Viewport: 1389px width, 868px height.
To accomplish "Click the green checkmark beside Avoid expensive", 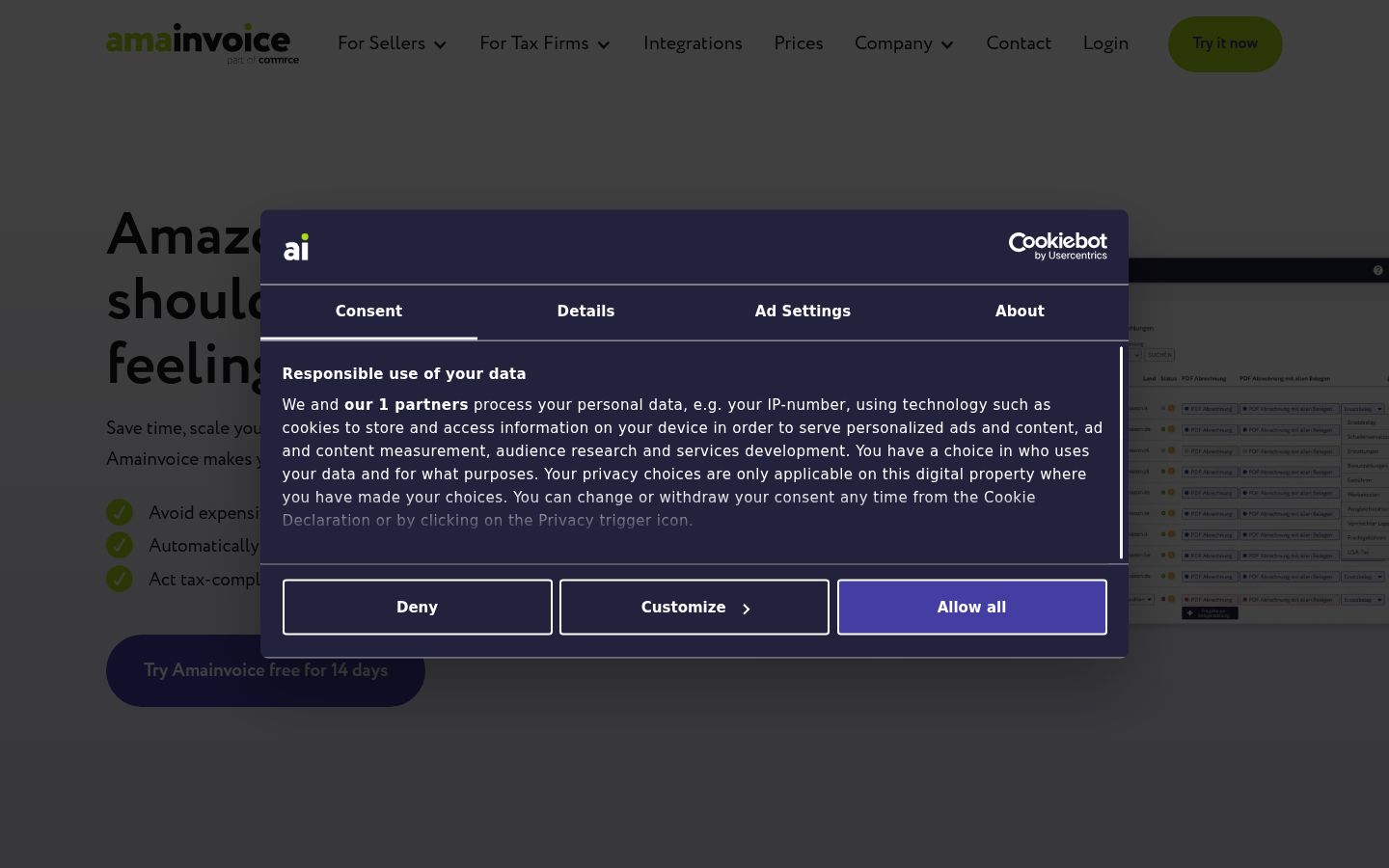I will coord(120,512).
